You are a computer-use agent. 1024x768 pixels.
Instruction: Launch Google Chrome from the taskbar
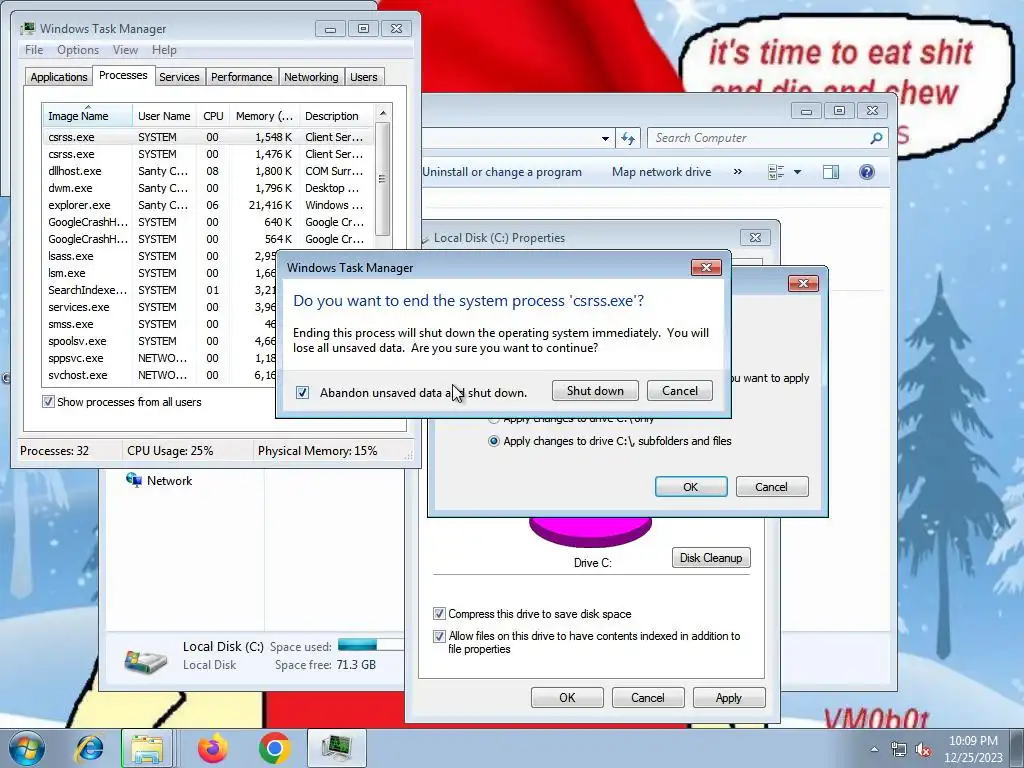[x=274, y=748]
